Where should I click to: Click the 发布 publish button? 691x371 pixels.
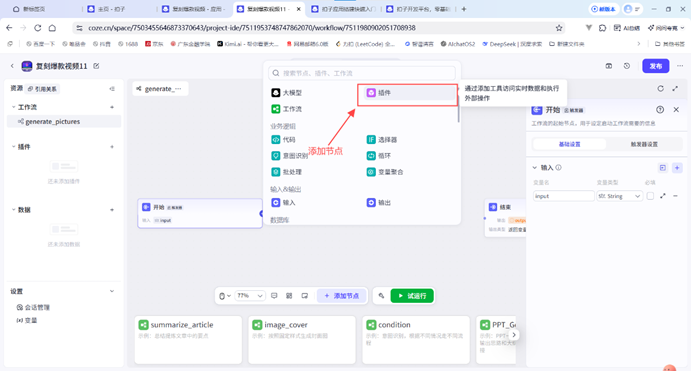[x=656, y=66]
